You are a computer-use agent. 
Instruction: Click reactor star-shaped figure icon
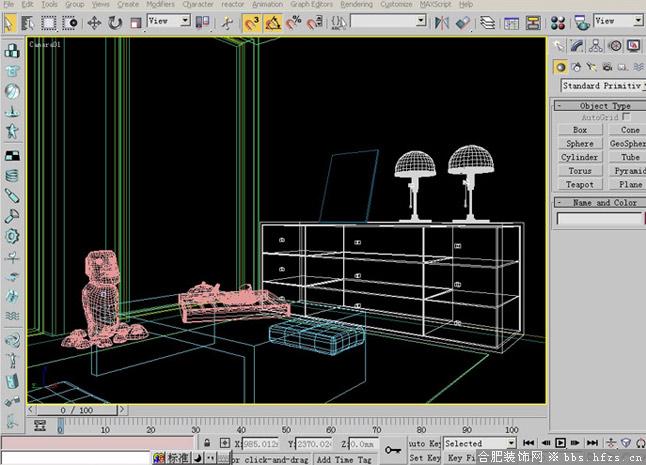12,131
